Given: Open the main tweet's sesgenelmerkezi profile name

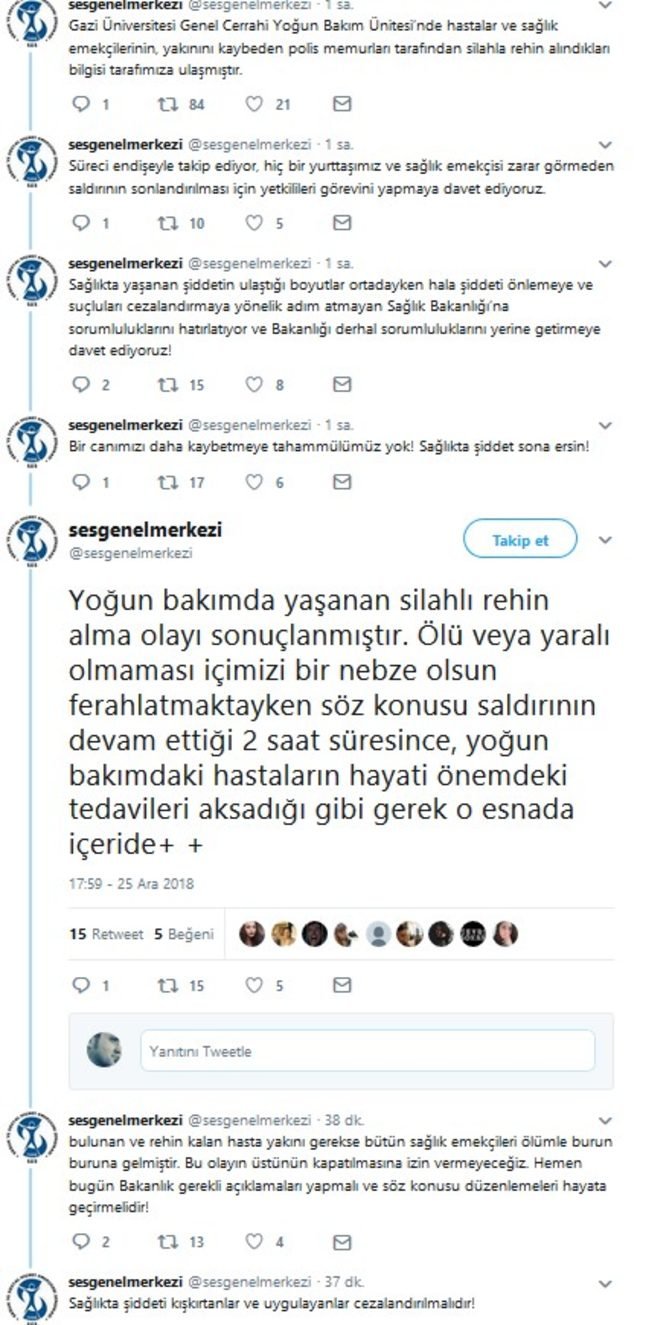Looking at the screenshot, I should [145, 530].
